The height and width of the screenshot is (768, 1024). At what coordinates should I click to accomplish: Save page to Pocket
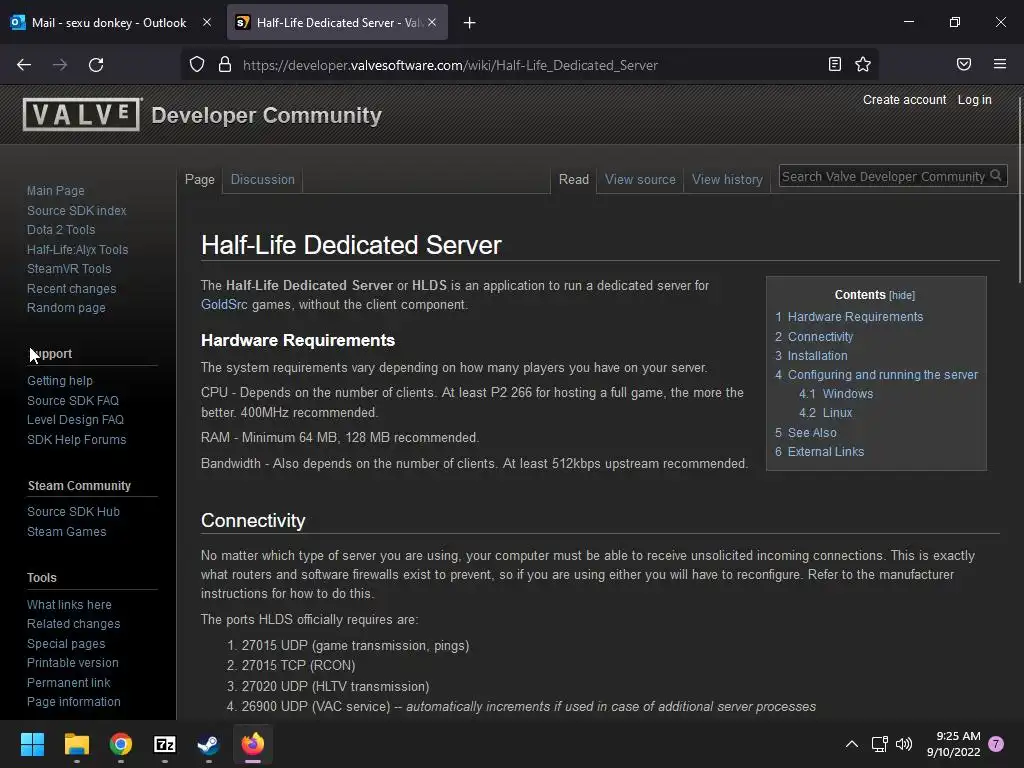click(964, 64)
